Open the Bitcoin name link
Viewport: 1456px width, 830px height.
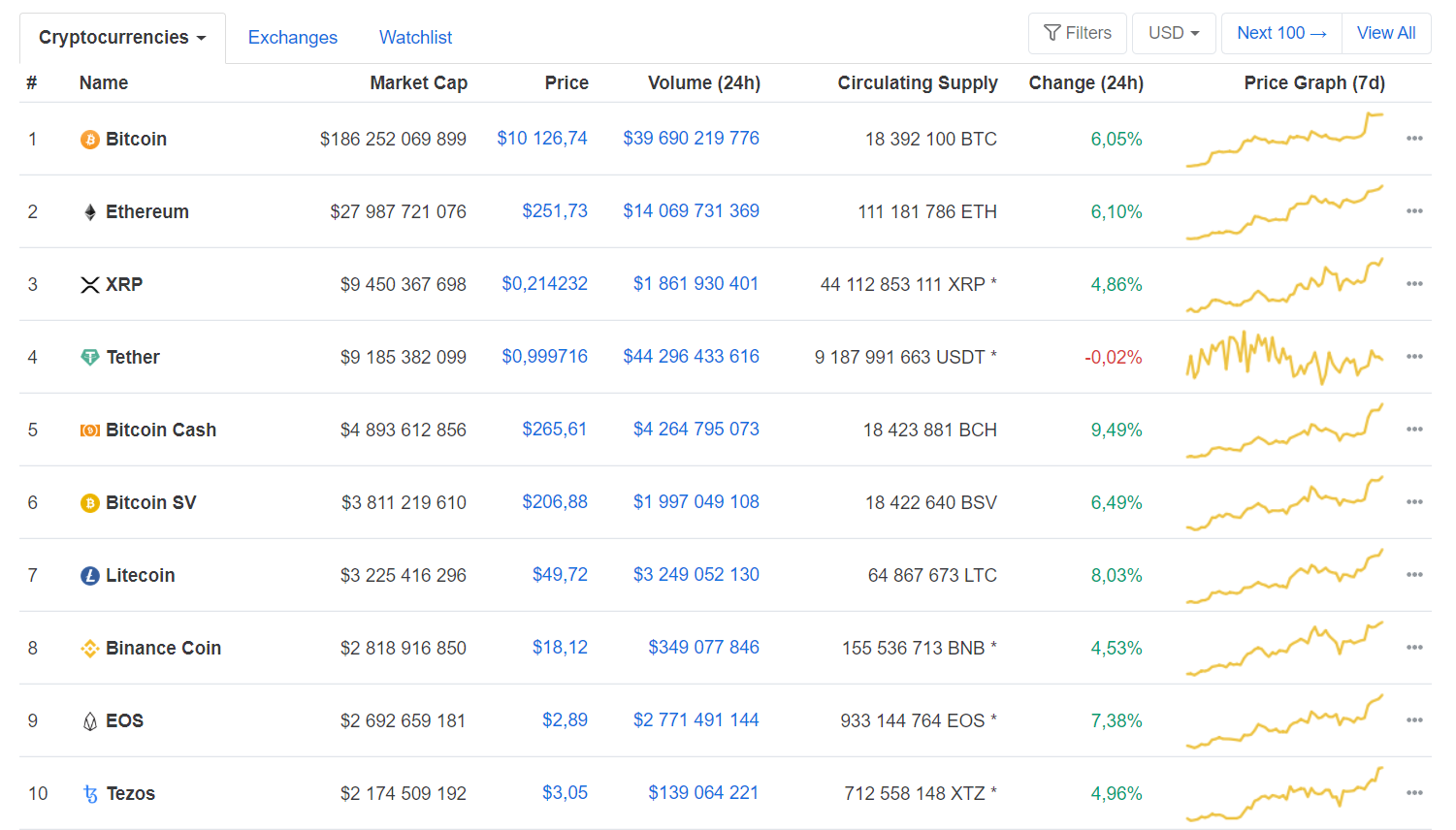point(136,140)
